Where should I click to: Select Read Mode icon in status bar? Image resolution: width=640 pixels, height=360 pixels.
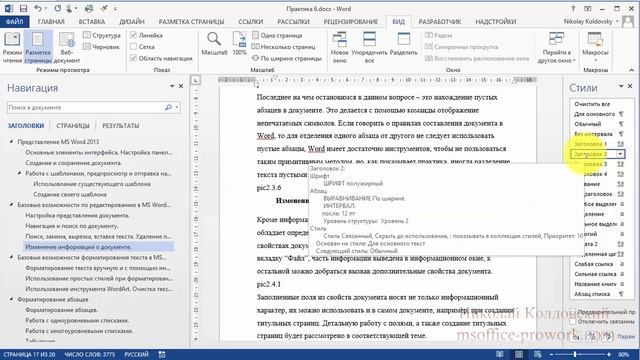[500, 354]
